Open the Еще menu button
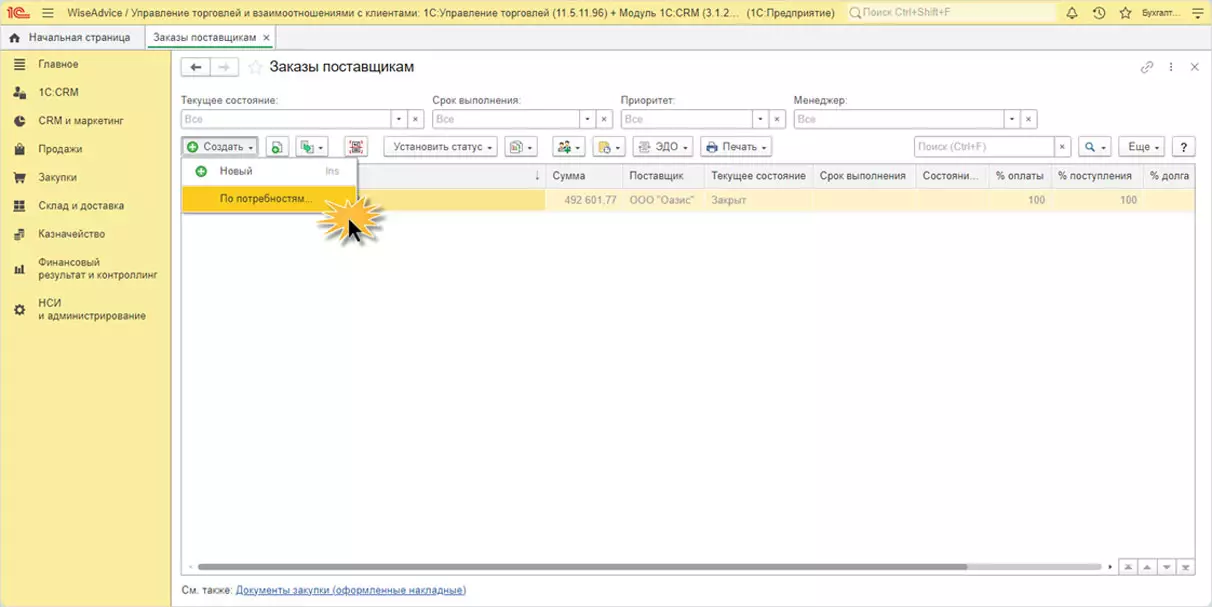Screen dimensions: 1212x607 1142,147
